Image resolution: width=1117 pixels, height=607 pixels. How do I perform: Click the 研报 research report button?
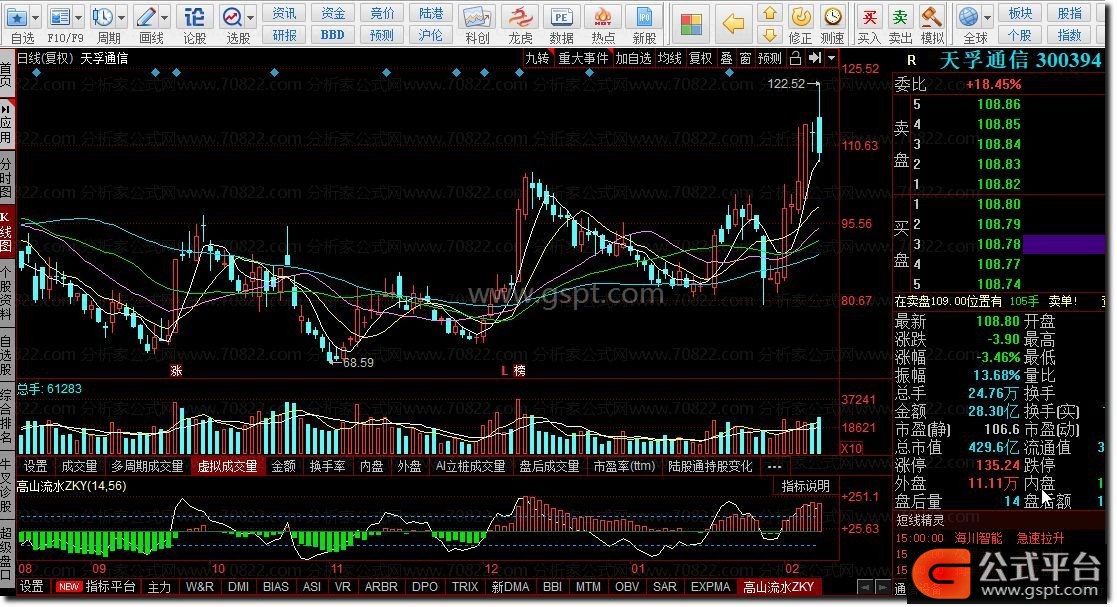[x=284, y=34]
